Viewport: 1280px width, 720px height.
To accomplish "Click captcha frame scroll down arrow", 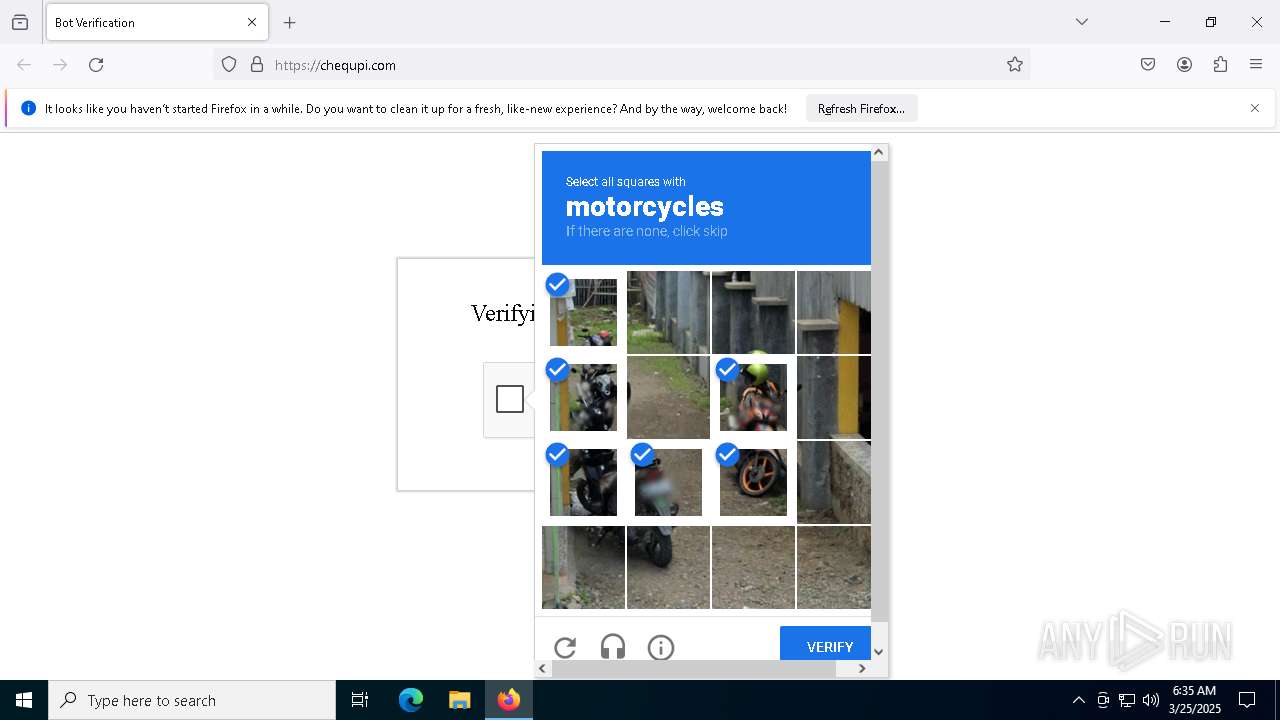I will 879,652.
